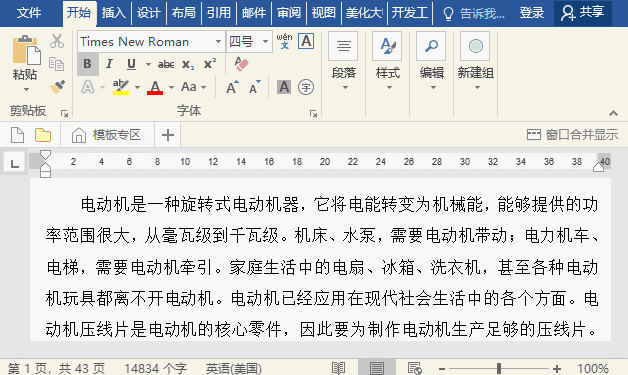Switch to Web Layout view icon

pos(415,368)
